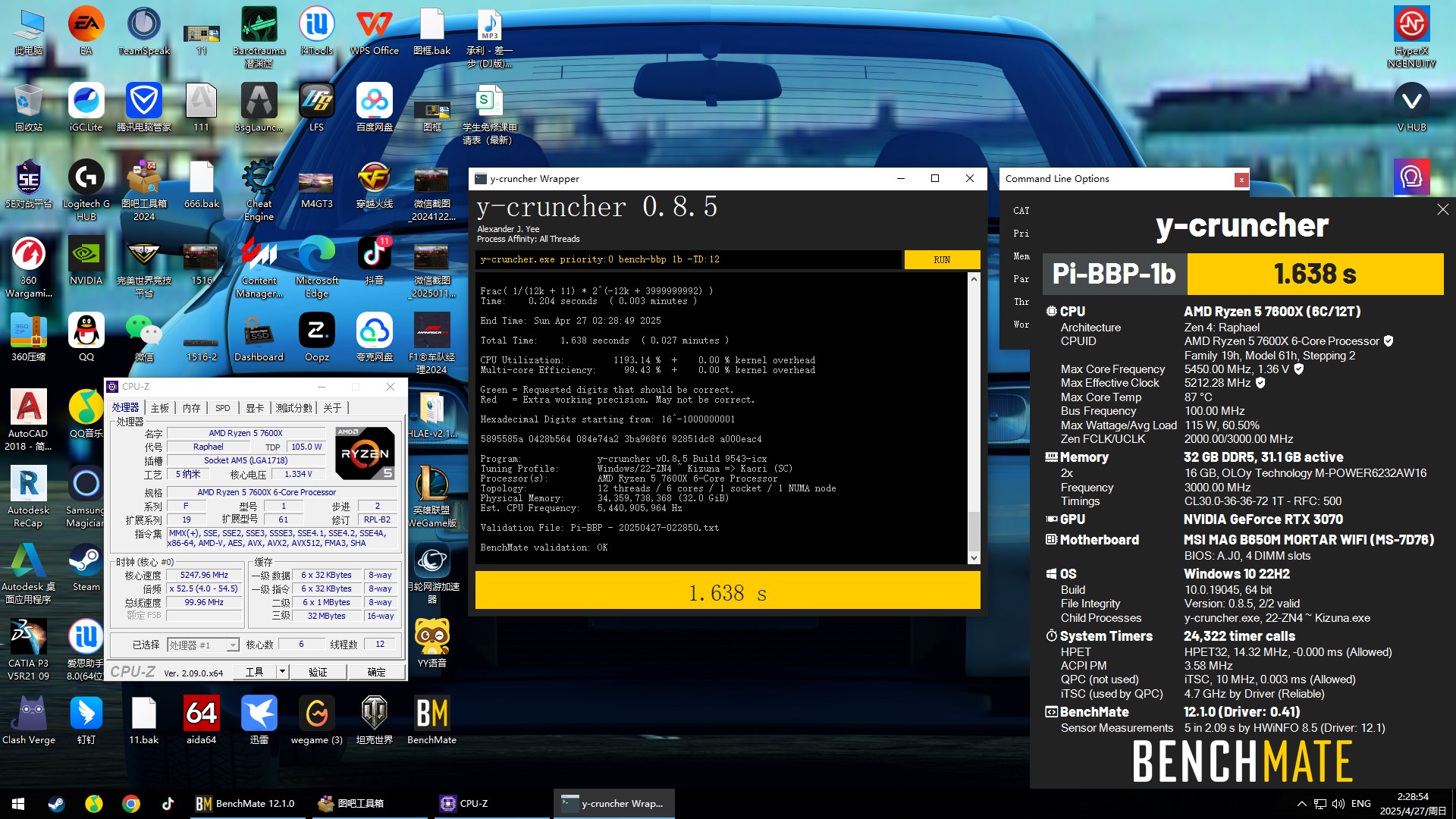The width and height of the screenshot is (1456, 819).
Task: Open the Recycle Bin icon
Action: click(28, 108)
